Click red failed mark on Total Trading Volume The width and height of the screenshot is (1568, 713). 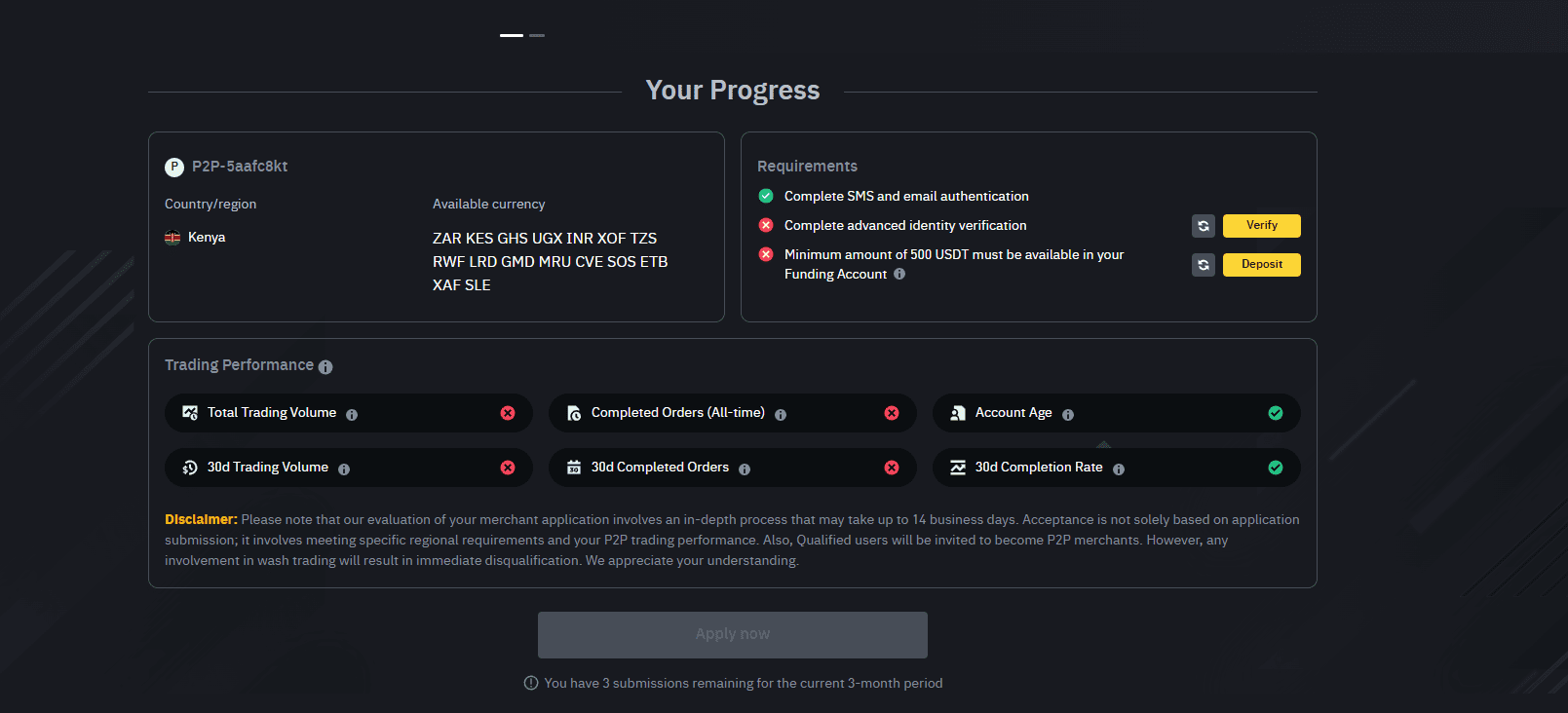[508, 413]
